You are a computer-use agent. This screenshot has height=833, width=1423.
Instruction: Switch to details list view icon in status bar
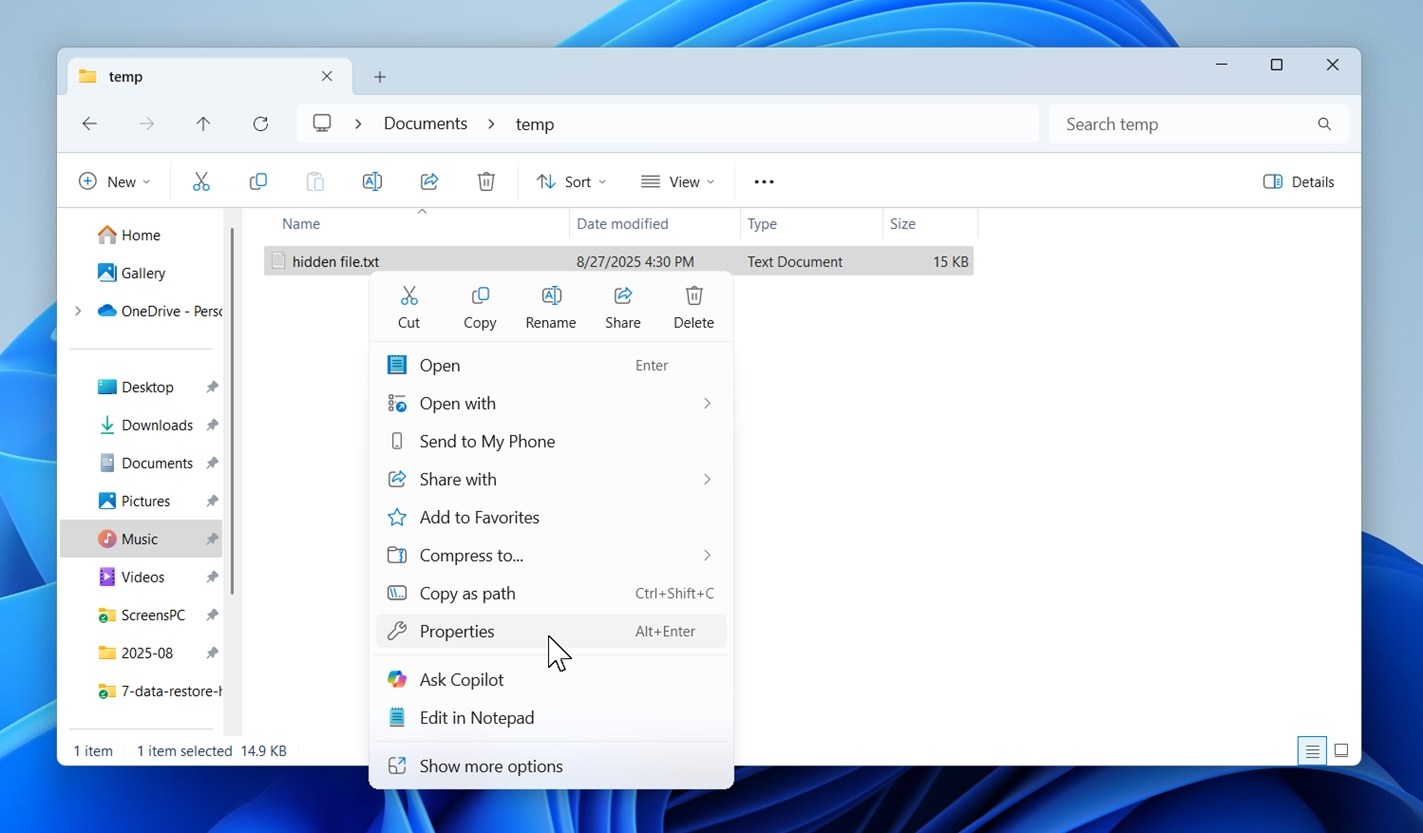1312,751
